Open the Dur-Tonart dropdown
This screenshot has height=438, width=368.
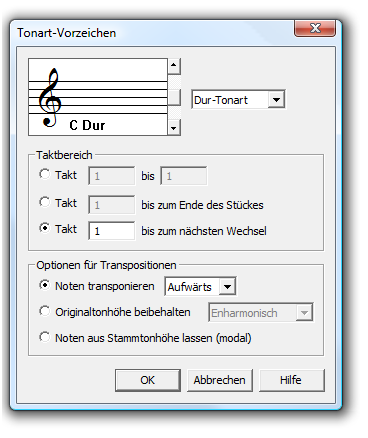[x=276, y=99]
